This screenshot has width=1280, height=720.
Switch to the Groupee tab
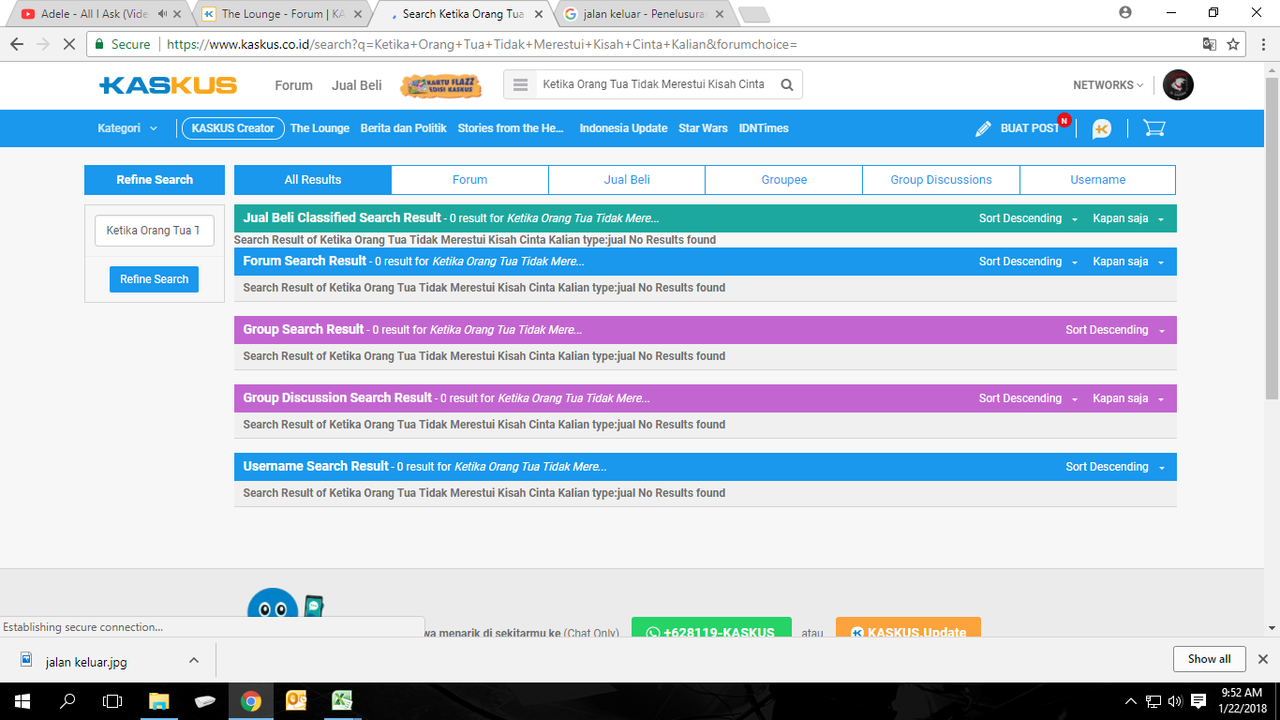click(784, 180)
